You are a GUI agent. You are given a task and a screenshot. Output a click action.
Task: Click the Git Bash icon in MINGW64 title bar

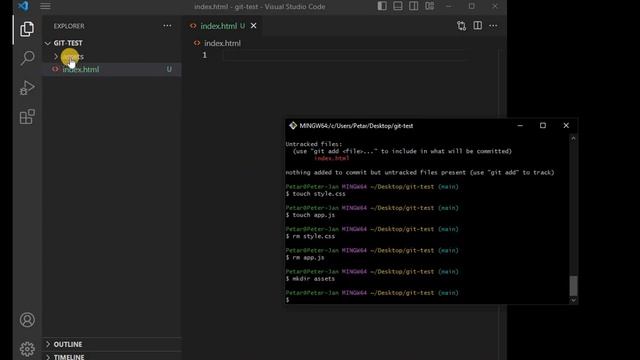(x=293, y=126)
